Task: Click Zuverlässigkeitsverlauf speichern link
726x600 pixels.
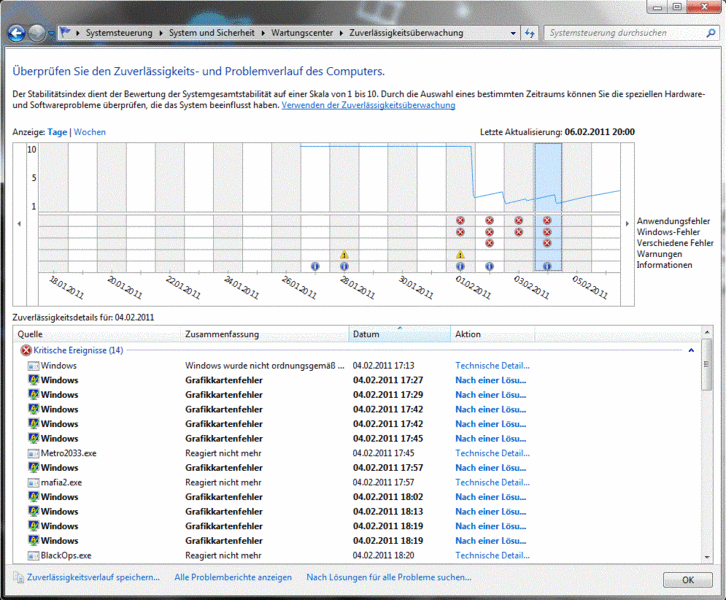Action: [93, 577]
